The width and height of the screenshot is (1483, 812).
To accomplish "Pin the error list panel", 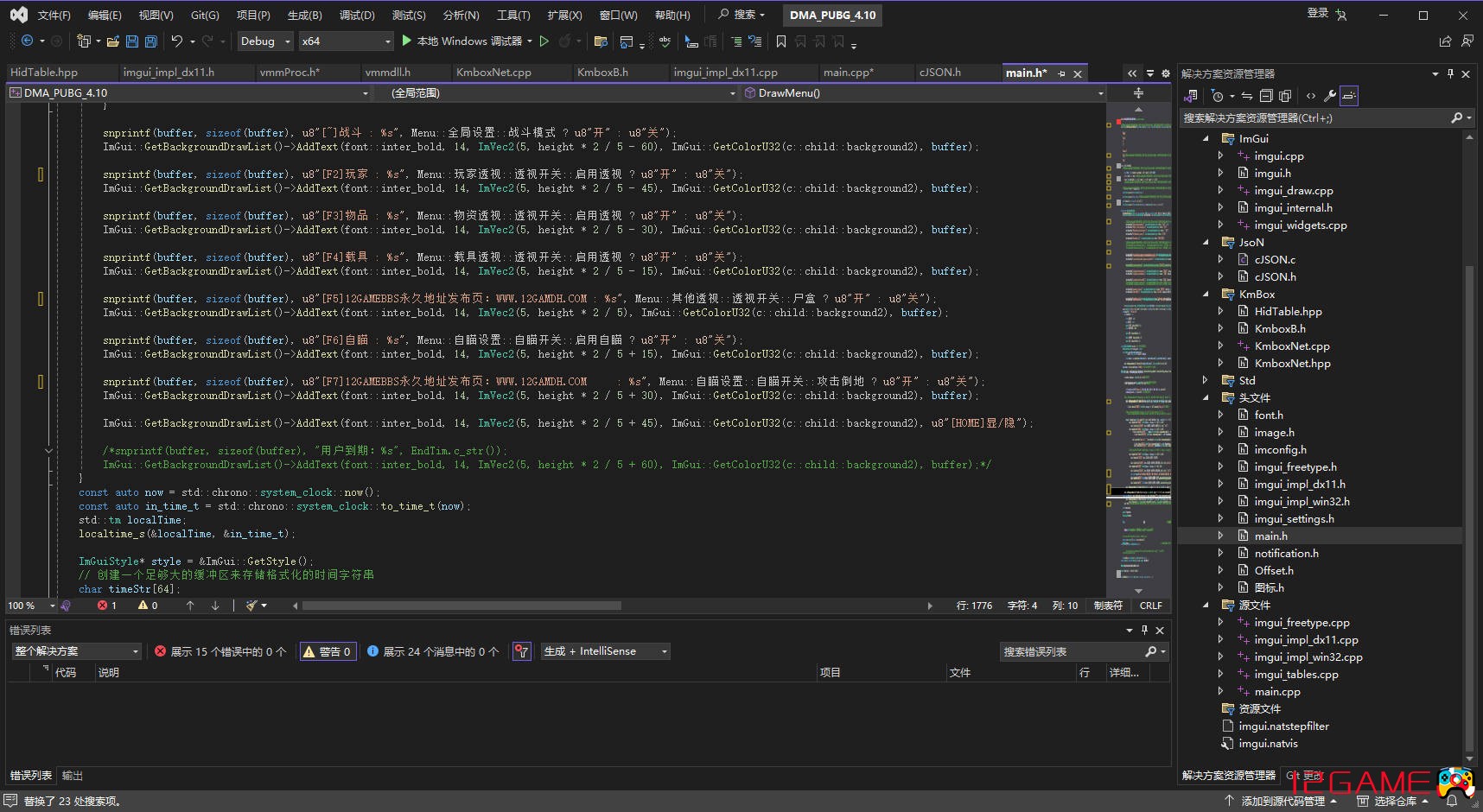I will (1144, 630).
